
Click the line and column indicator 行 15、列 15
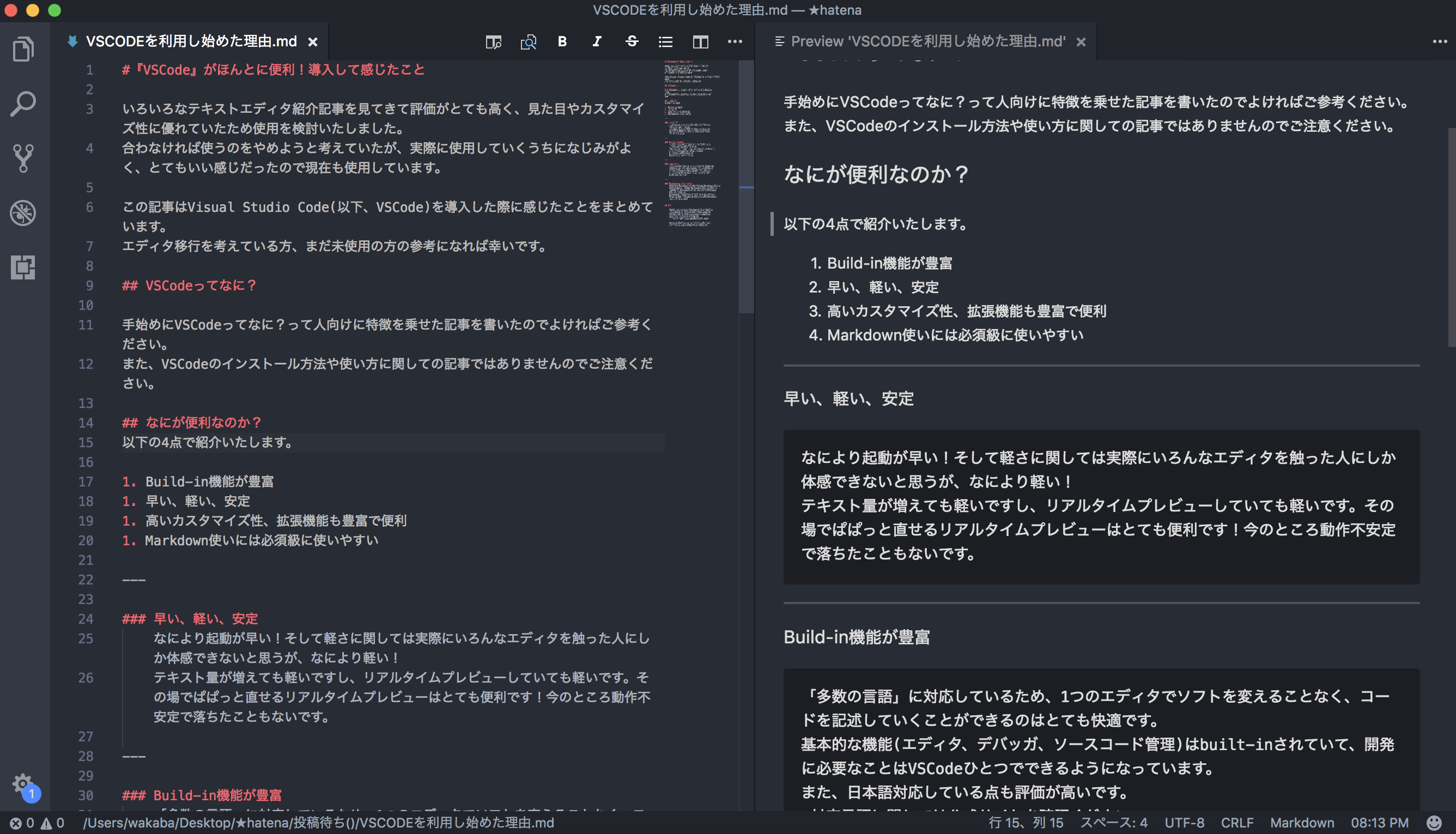pyautogui.click(x=1026, y=823)
